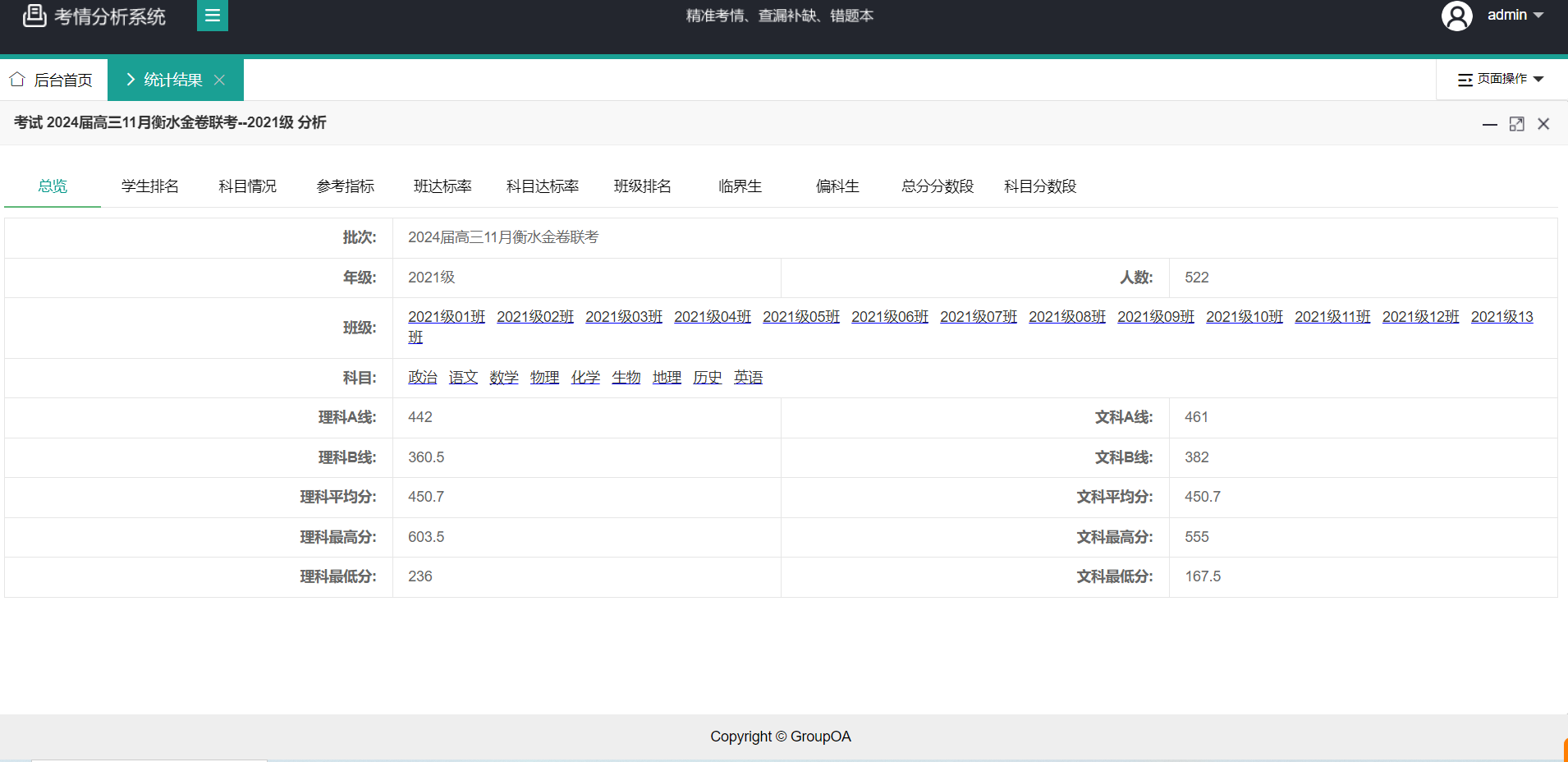The width and height of the screenshot is (1568, 762).
Task: Open the 2021级12班 class link
Action: [x=1421, y=317]
